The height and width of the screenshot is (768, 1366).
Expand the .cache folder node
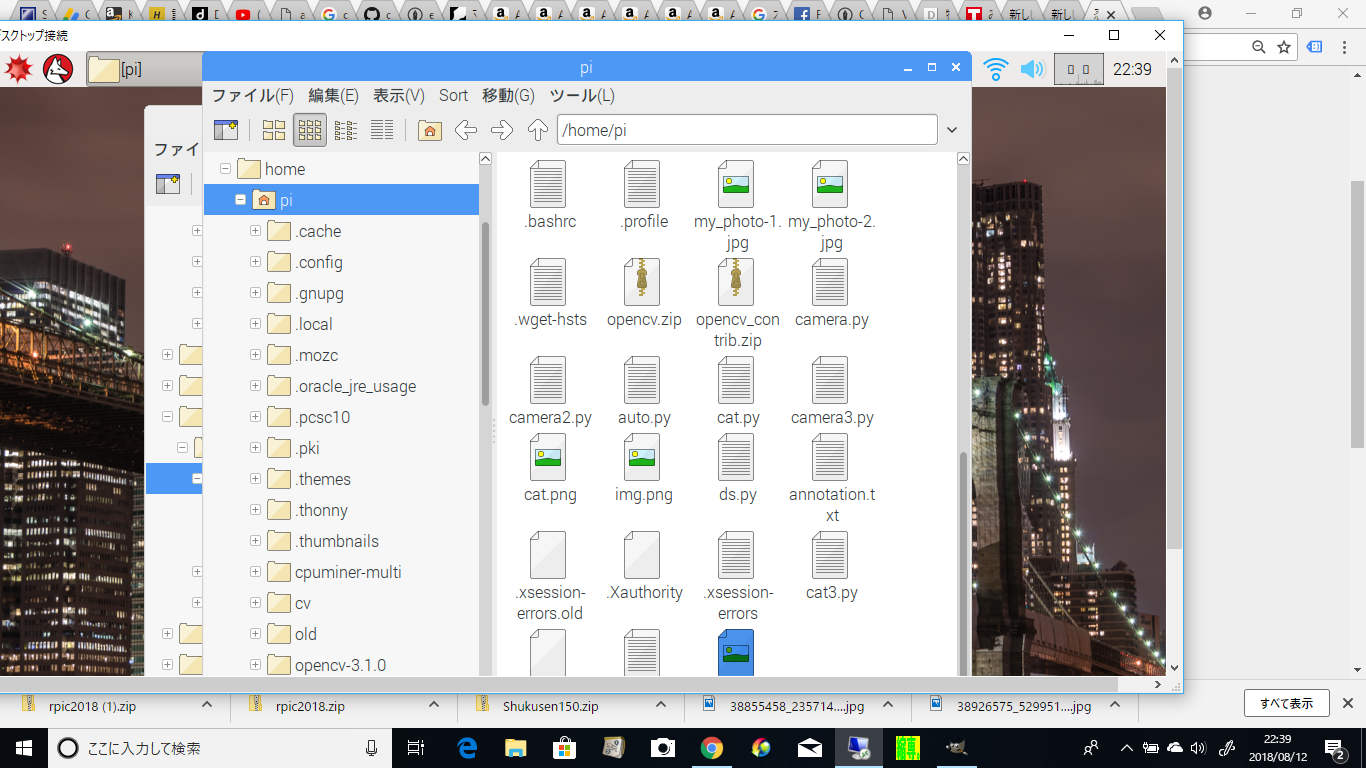tap(256, 231)
